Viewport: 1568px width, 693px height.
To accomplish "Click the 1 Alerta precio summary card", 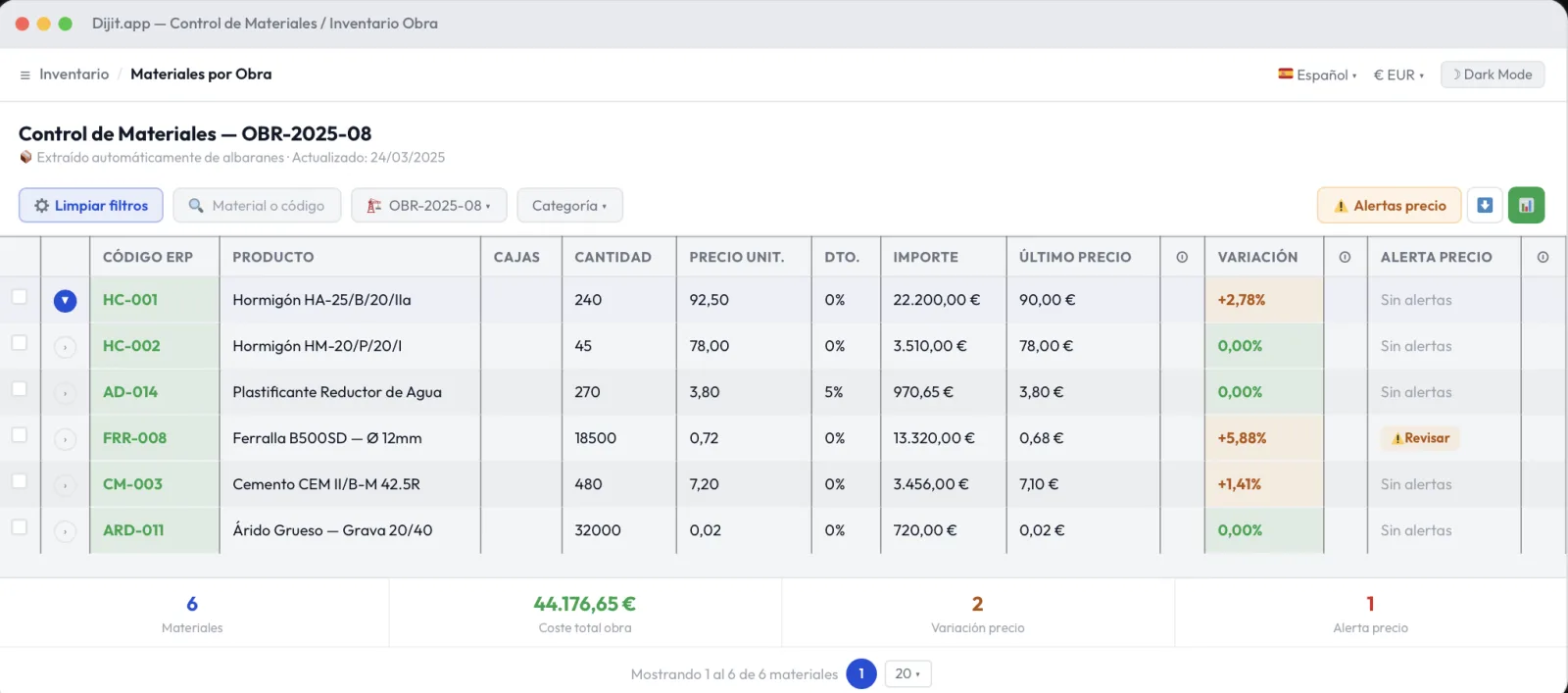I will (1371, 613).
